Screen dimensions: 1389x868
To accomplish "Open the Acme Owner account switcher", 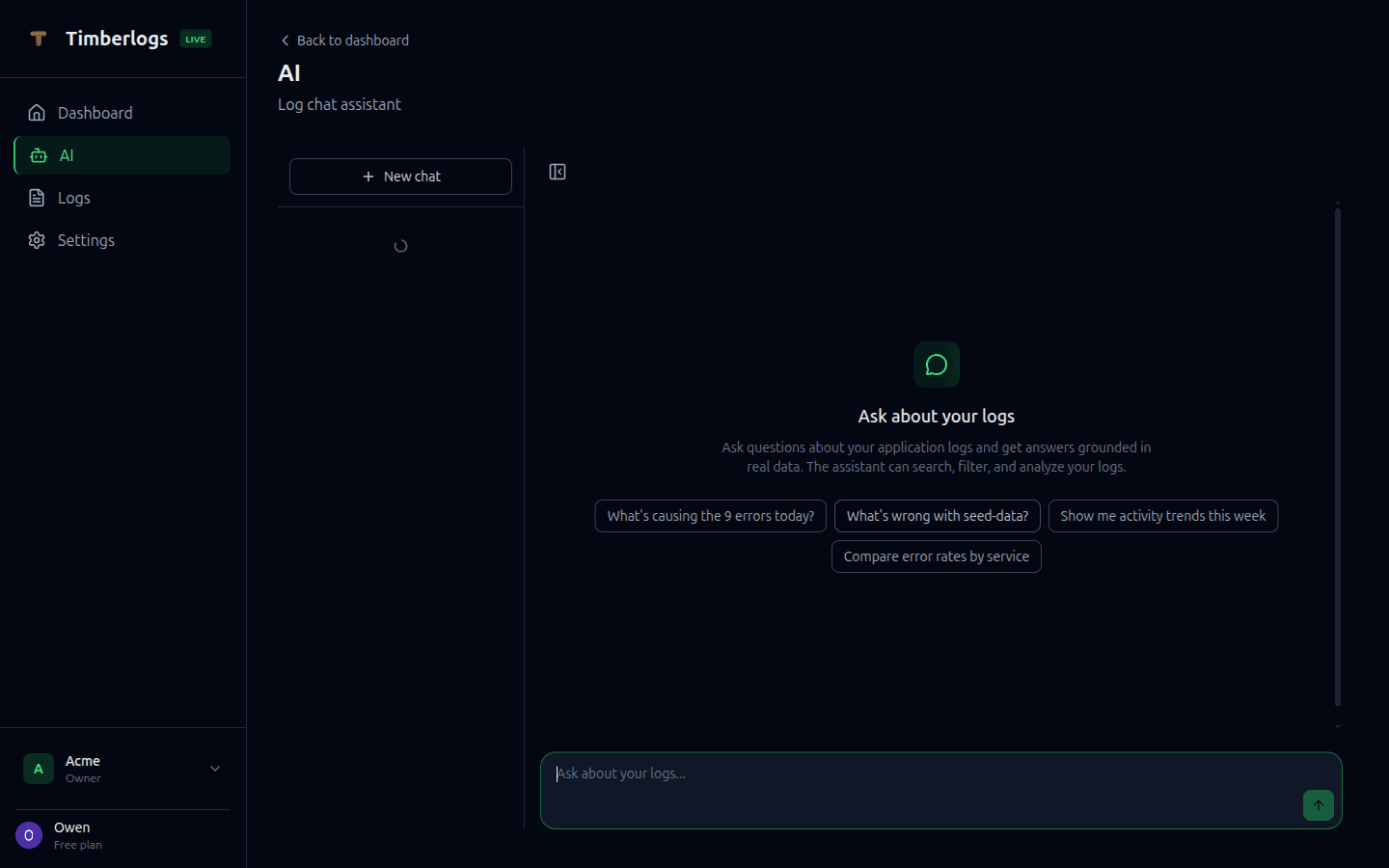I will click(x=122, y=769).
